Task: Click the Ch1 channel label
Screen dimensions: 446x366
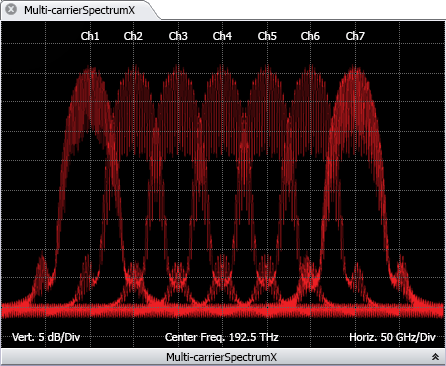Action: click(90, 36)
